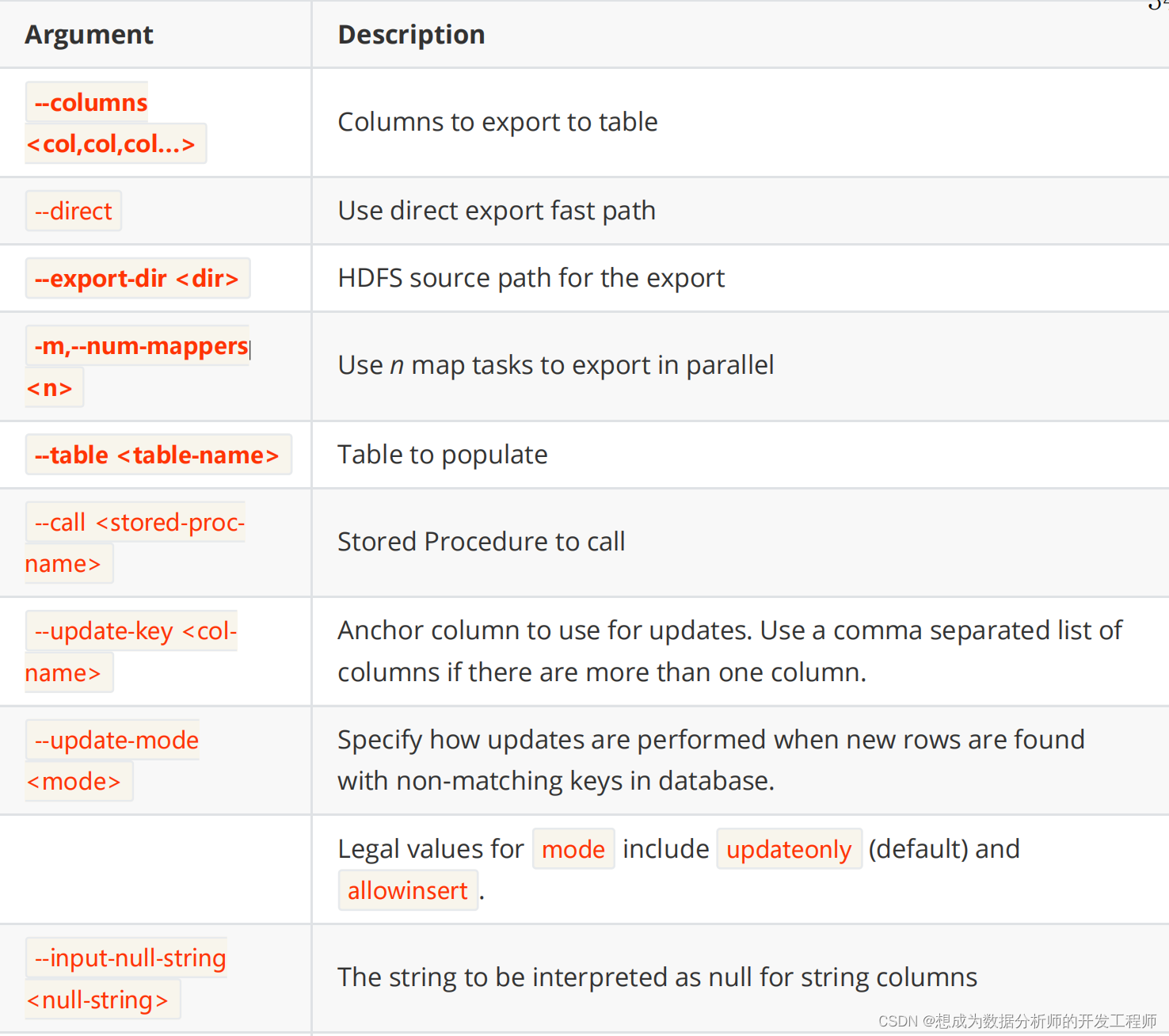Select the --direct argument code
The image size is (1169, 1036).
tap(74, 211)
